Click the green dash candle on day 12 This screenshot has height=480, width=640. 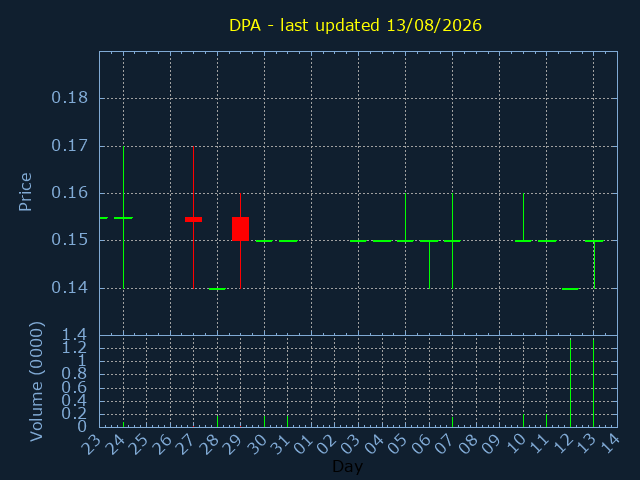[570, 289]
